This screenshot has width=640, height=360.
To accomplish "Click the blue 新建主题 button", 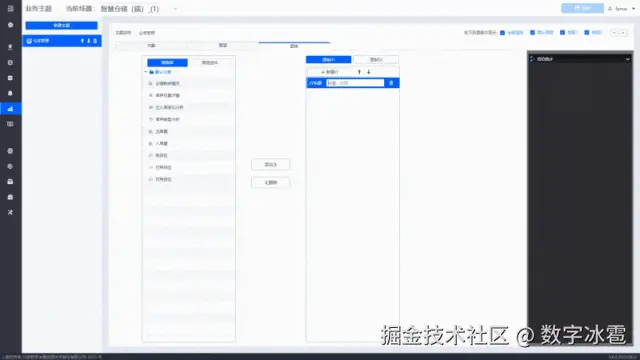I will click(61, 25).
